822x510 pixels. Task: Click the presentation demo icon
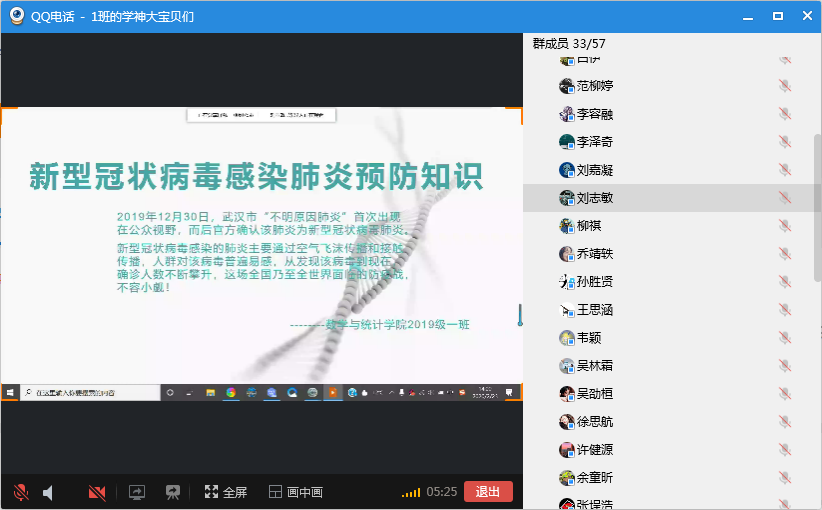(173, 492)
